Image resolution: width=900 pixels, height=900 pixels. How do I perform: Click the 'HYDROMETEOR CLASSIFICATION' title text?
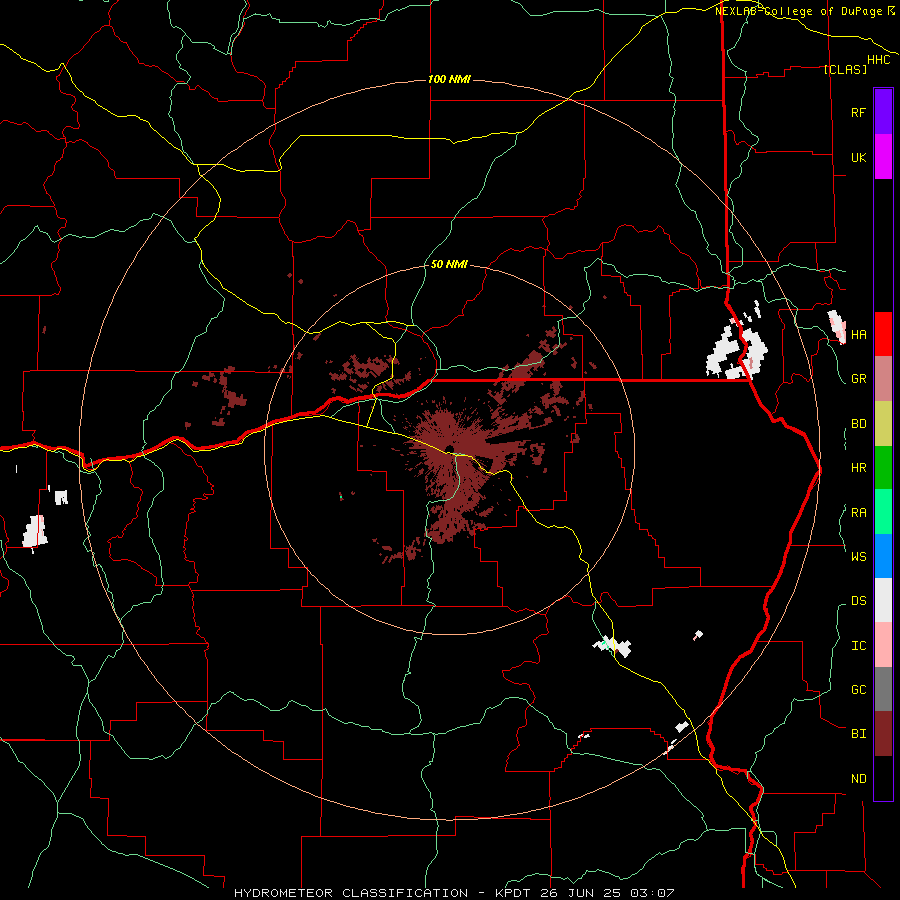pos(351,893)
